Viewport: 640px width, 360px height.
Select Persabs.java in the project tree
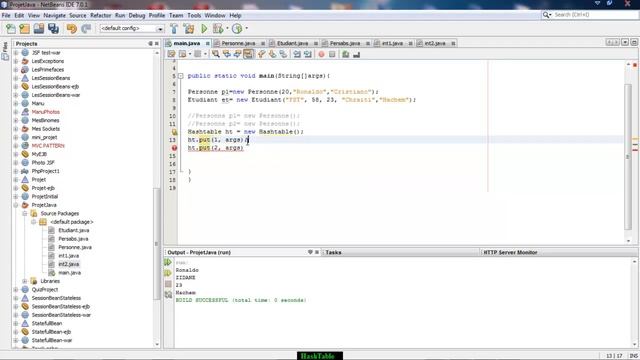[73, 239]
